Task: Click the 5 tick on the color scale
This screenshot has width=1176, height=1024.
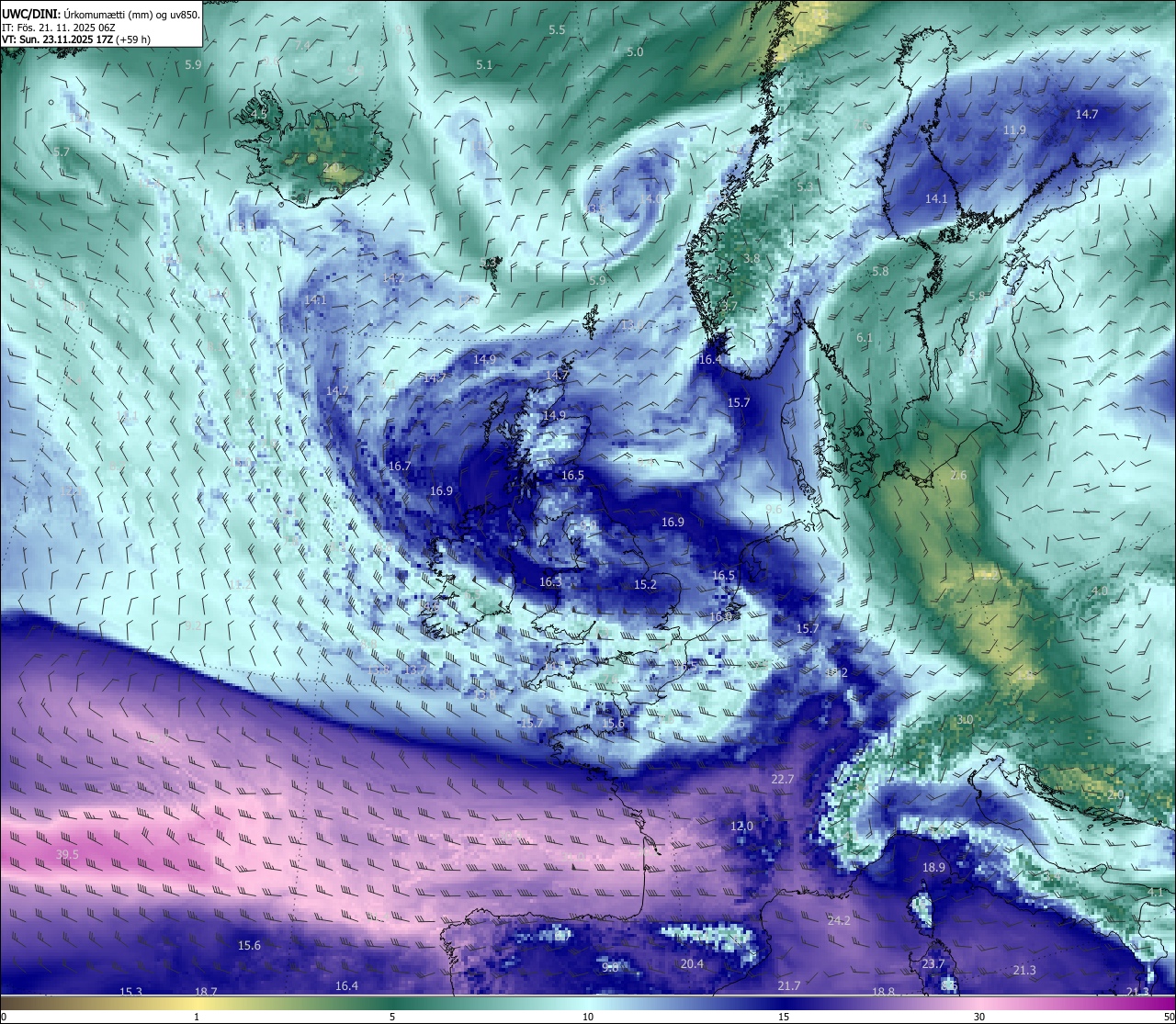Action: click(x=392, y=1017)
